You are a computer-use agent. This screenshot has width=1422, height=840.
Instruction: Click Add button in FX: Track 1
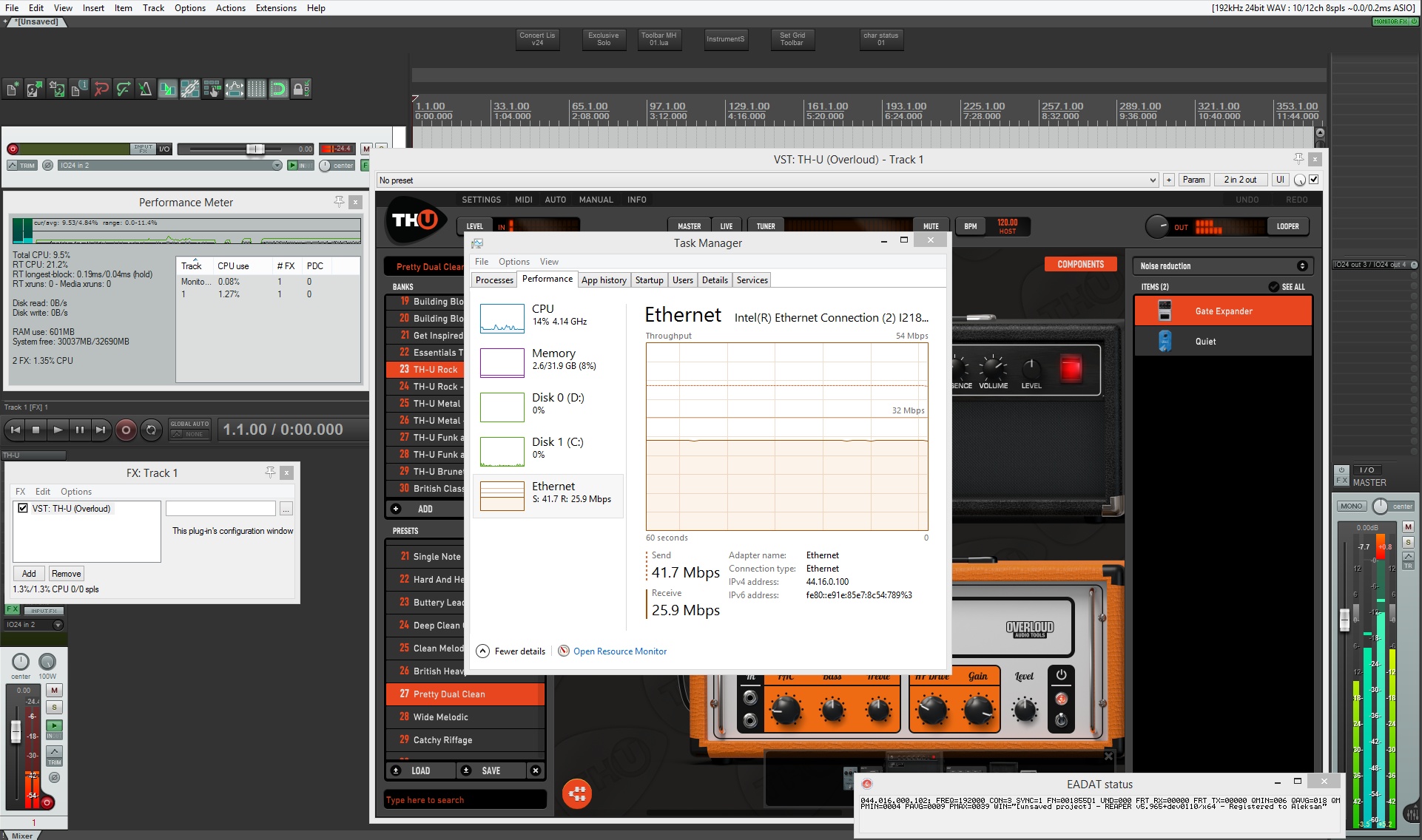(29, 574)
